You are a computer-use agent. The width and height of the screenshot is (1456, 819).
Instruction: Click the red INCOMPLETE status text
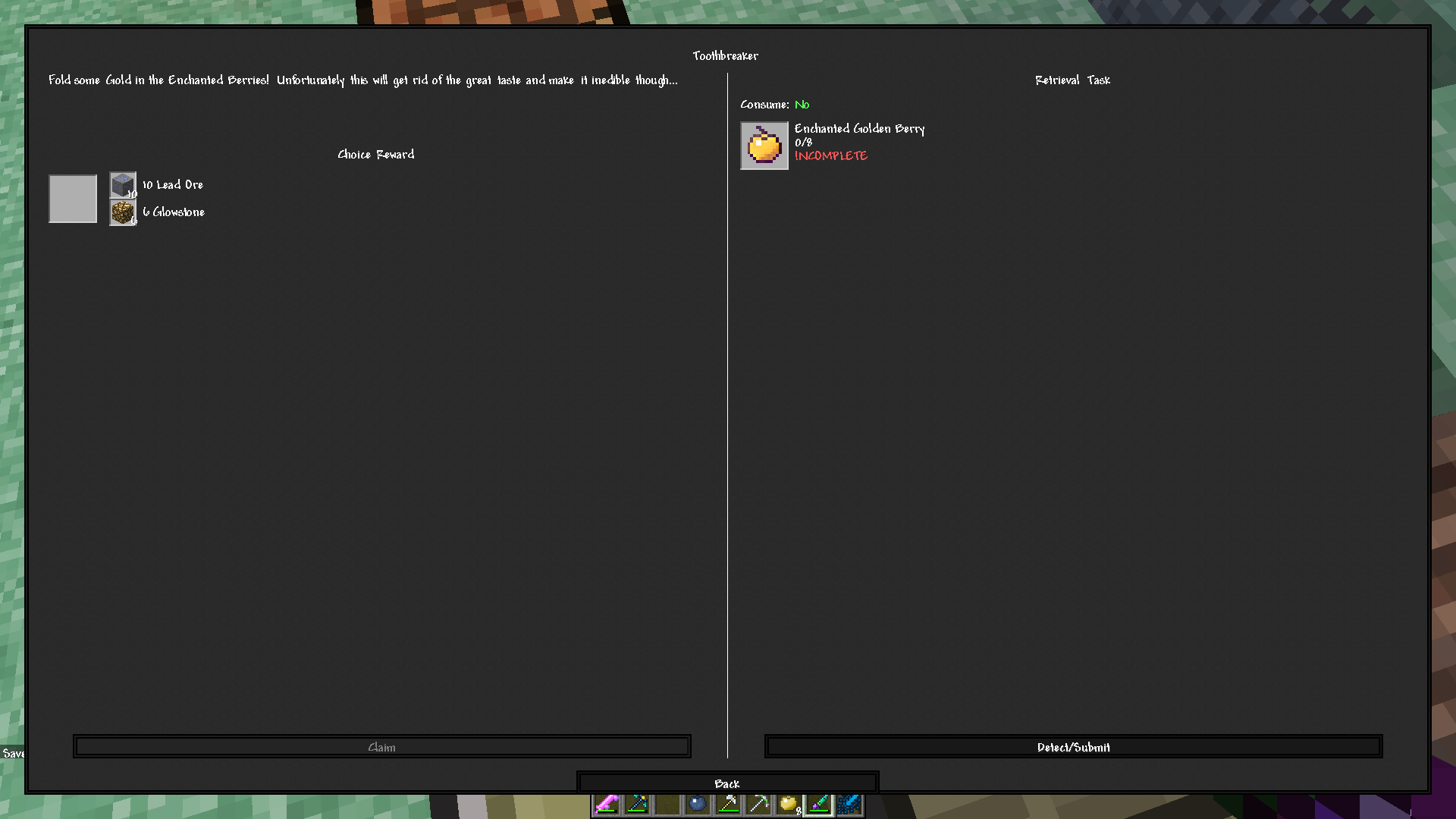[x=830, y=155]
